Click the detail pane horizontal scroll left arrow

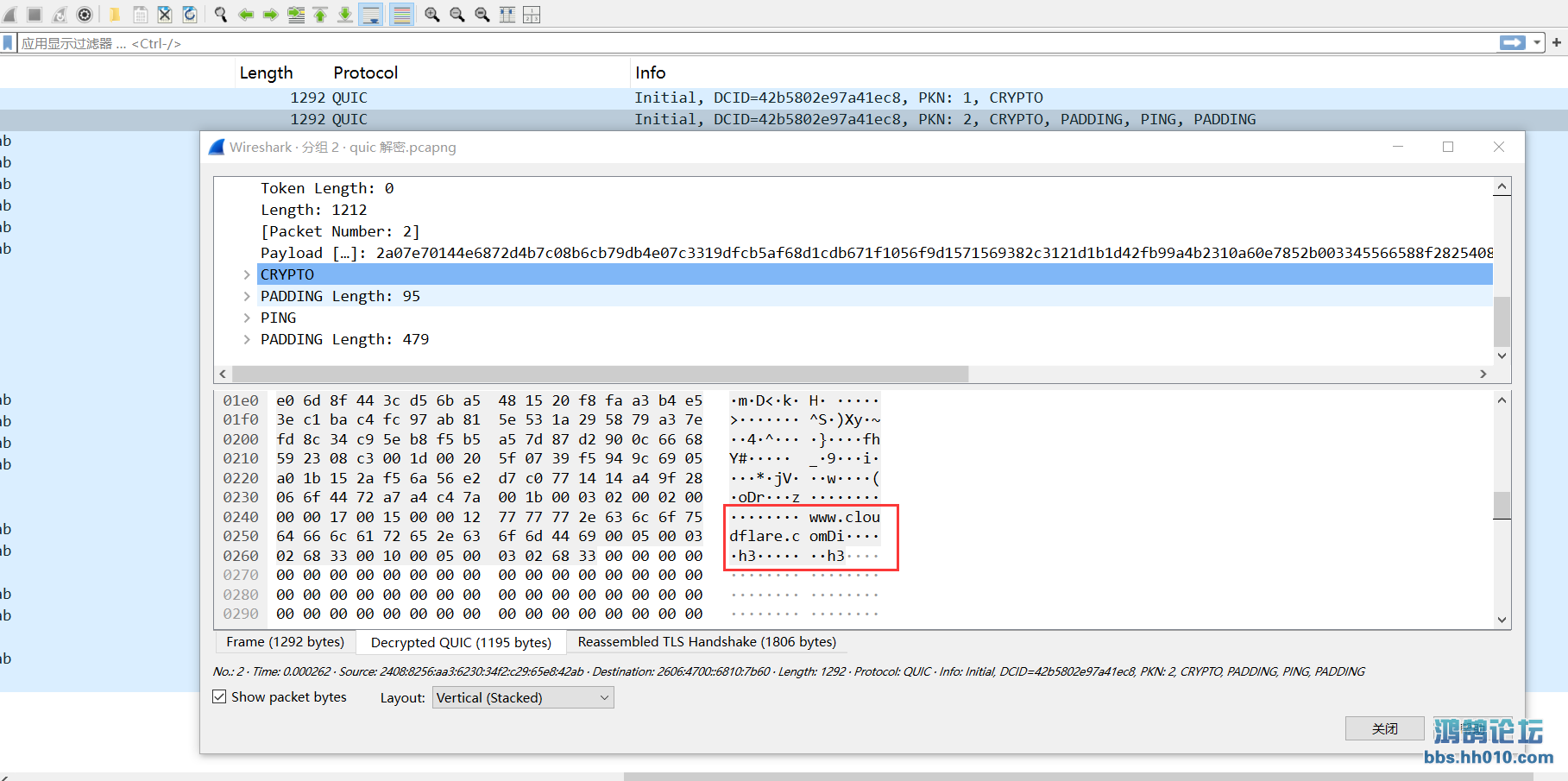tap(224, 374)
